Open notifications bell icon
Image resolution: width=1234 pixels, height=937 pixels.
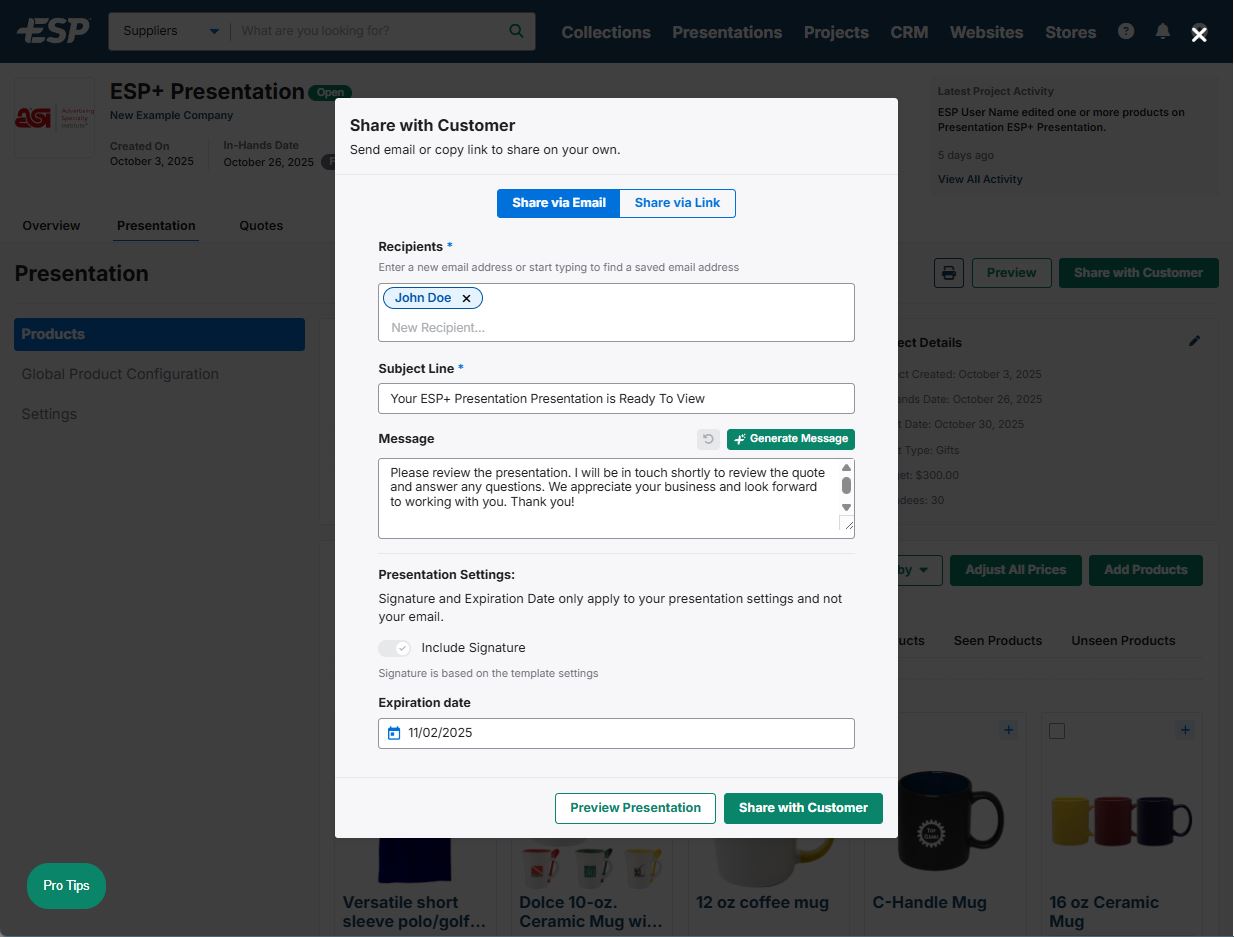pos(1162,31)
